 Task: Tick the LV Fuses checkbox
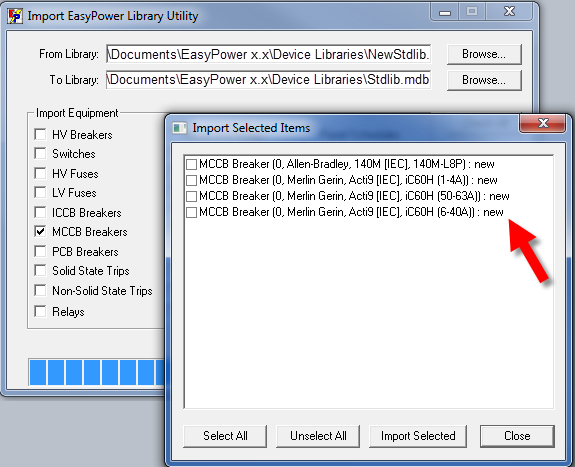tap(40, 192)
